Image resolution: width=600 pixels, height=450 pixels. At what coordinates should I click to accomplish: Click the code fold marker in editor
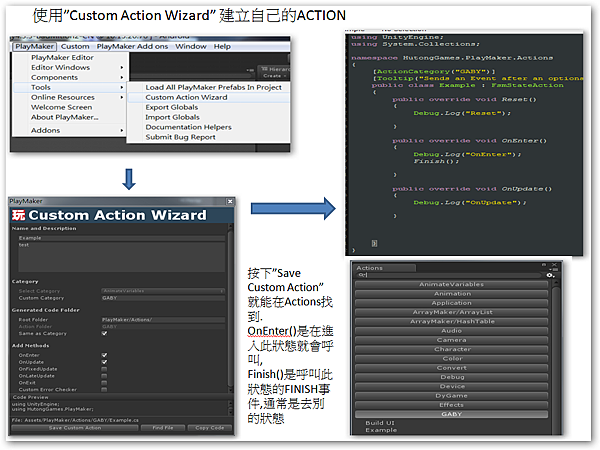pos(374,243)
